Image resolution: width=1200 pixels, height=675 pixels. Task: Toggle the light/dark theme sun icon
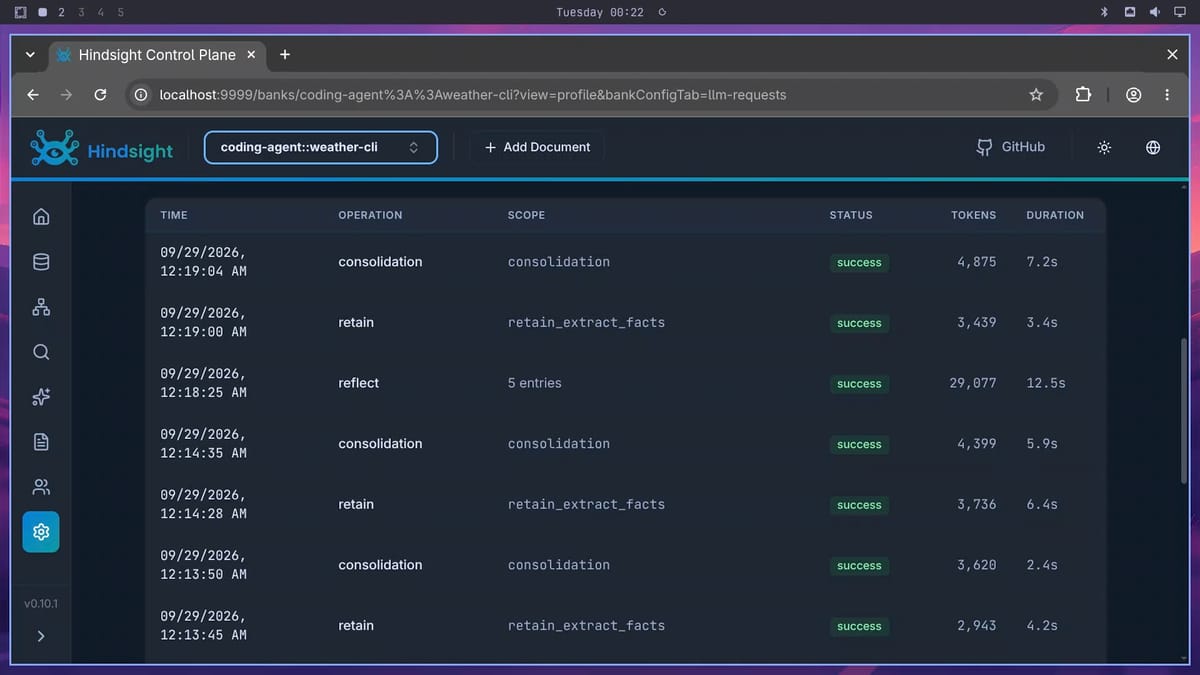click(x=1104, y=147)
